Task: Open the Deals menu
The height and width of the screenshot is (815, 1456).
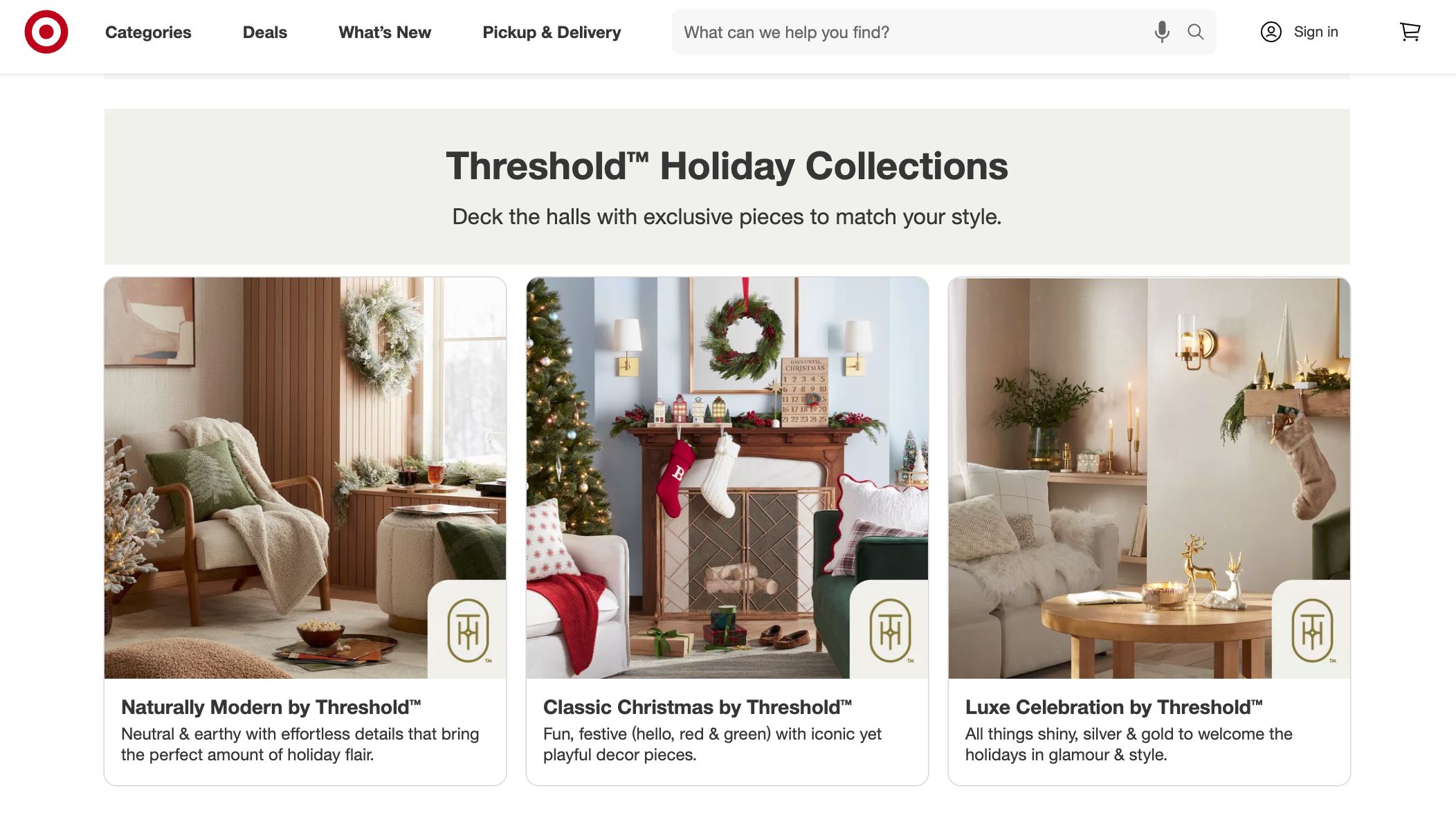Action: (264, 33)
